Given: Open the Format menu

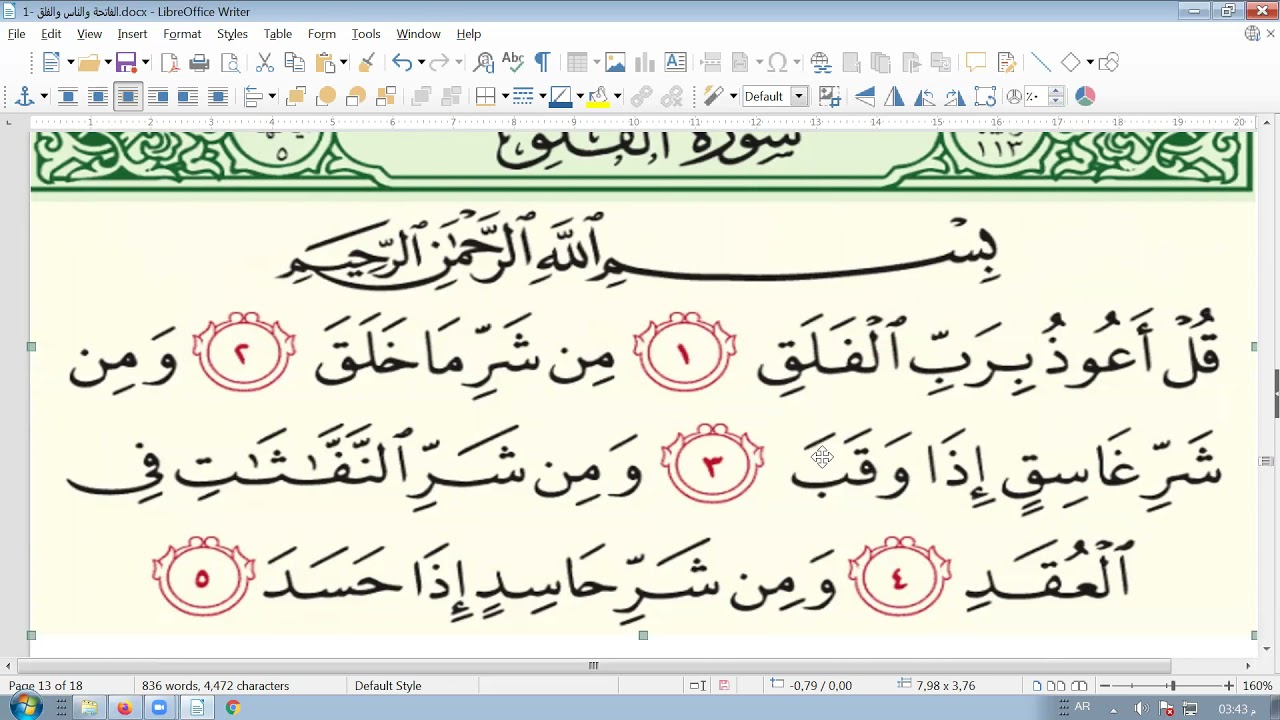Looking at the screenshot, I should pyautogui.click(x=182, y=34).
